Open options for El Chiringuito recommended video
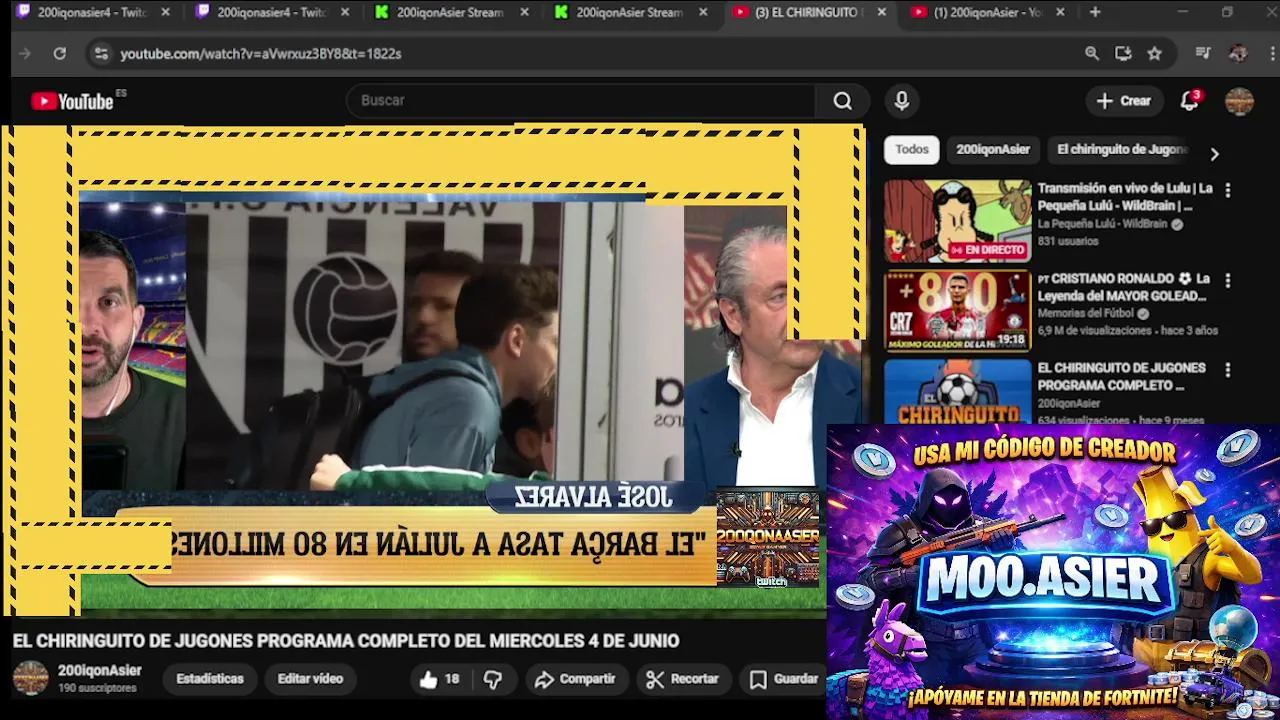This screenshot has height=720, width=1280. pos(1228,370)
